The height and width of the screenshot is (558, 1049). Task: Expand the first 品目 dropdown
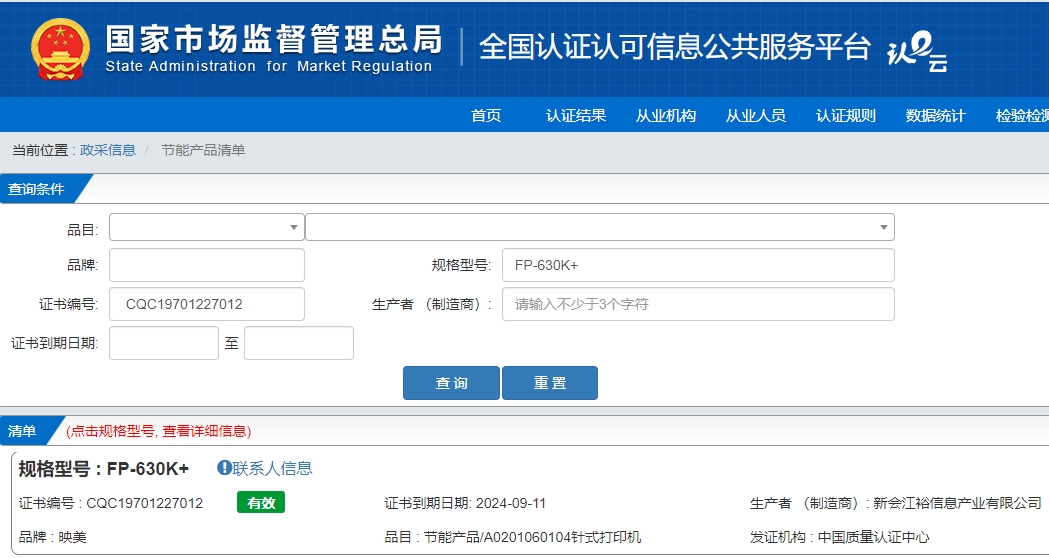[x=207, y=227]
